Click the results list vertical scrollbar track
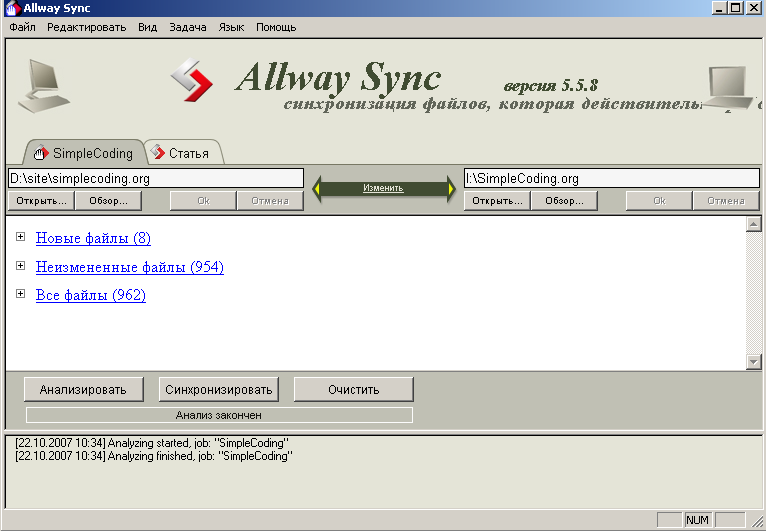 coord(754,293)
